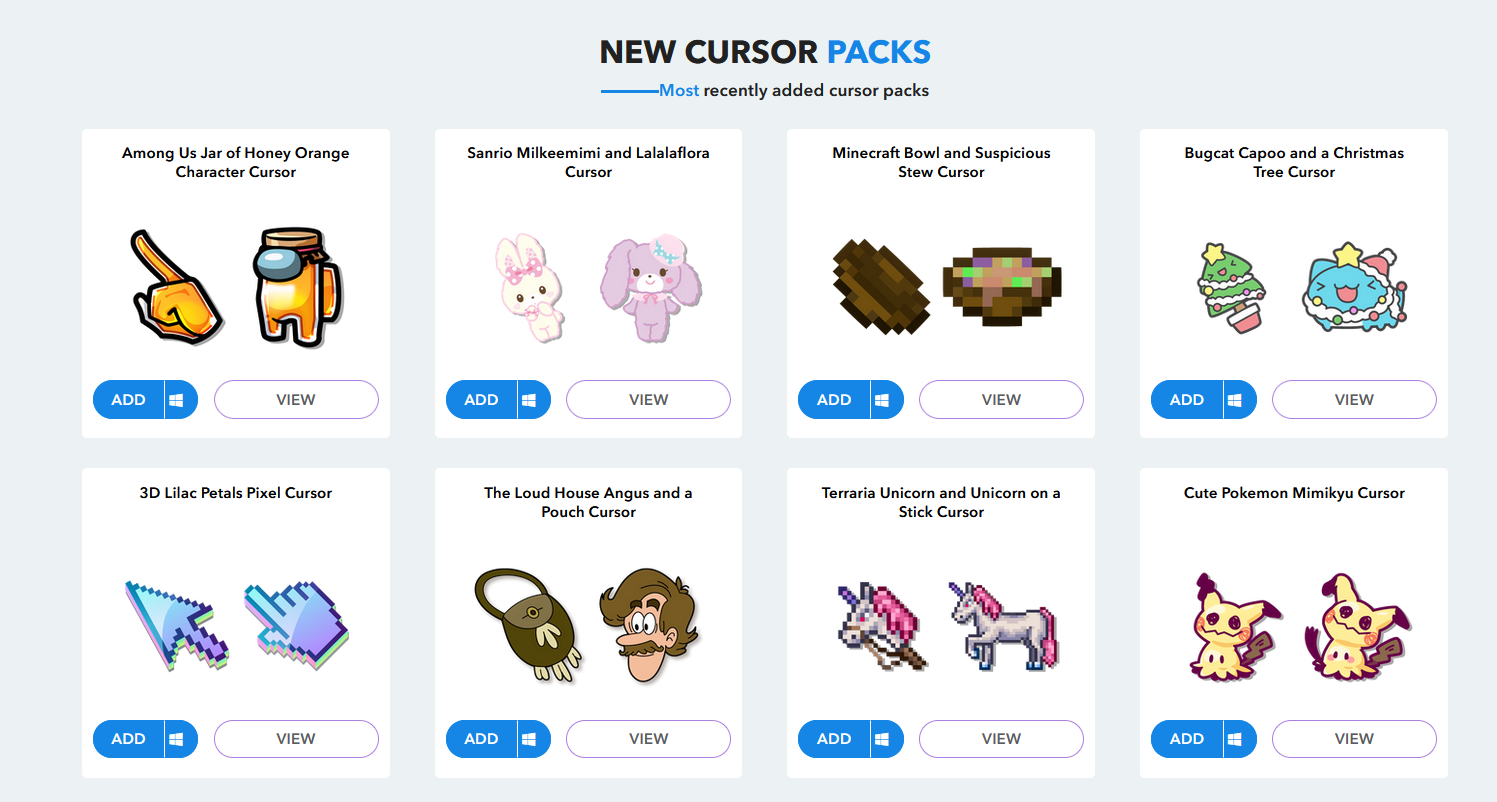Open The Loud House Angus title link
Image resolution: width=1497 pixels, height=802 pixels.
pyautogui.click(x=588, y=502)
